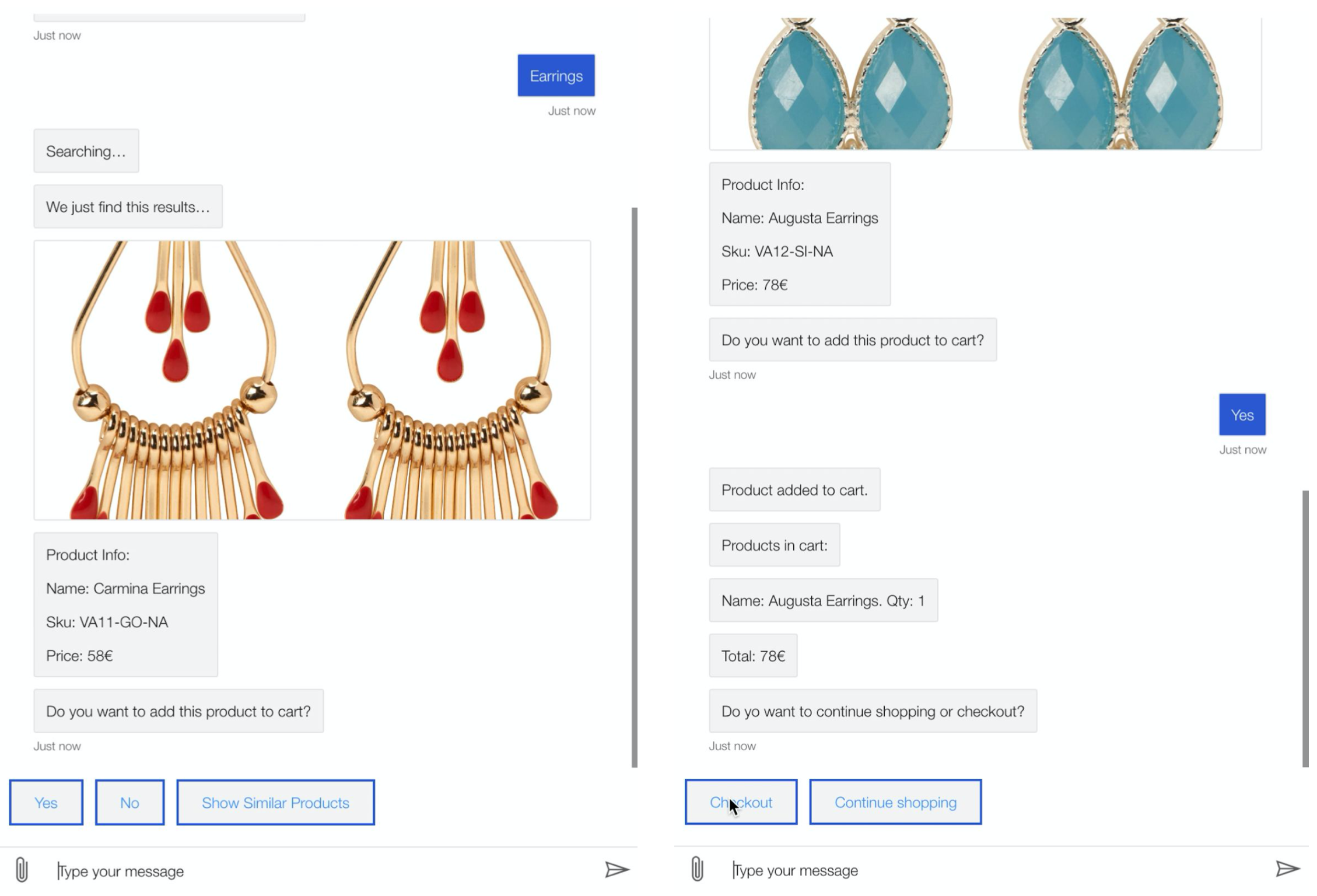1317x896 pixels.
Task: Click the paperclip attachment icon in right chat
Action: [x=697, y=869]
